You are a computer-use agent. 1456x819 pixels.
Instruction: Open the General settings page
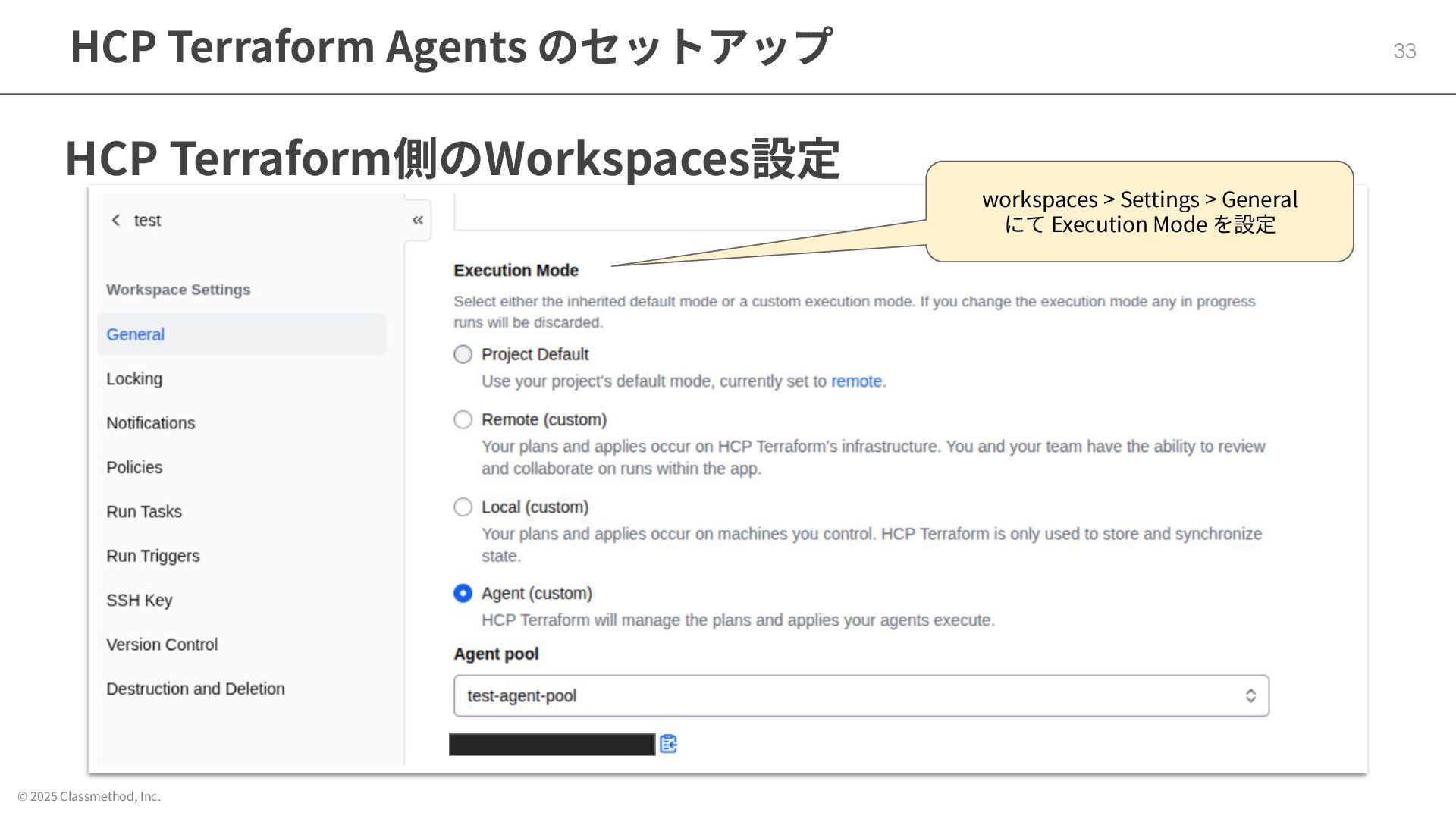click(x=136, y=334)
